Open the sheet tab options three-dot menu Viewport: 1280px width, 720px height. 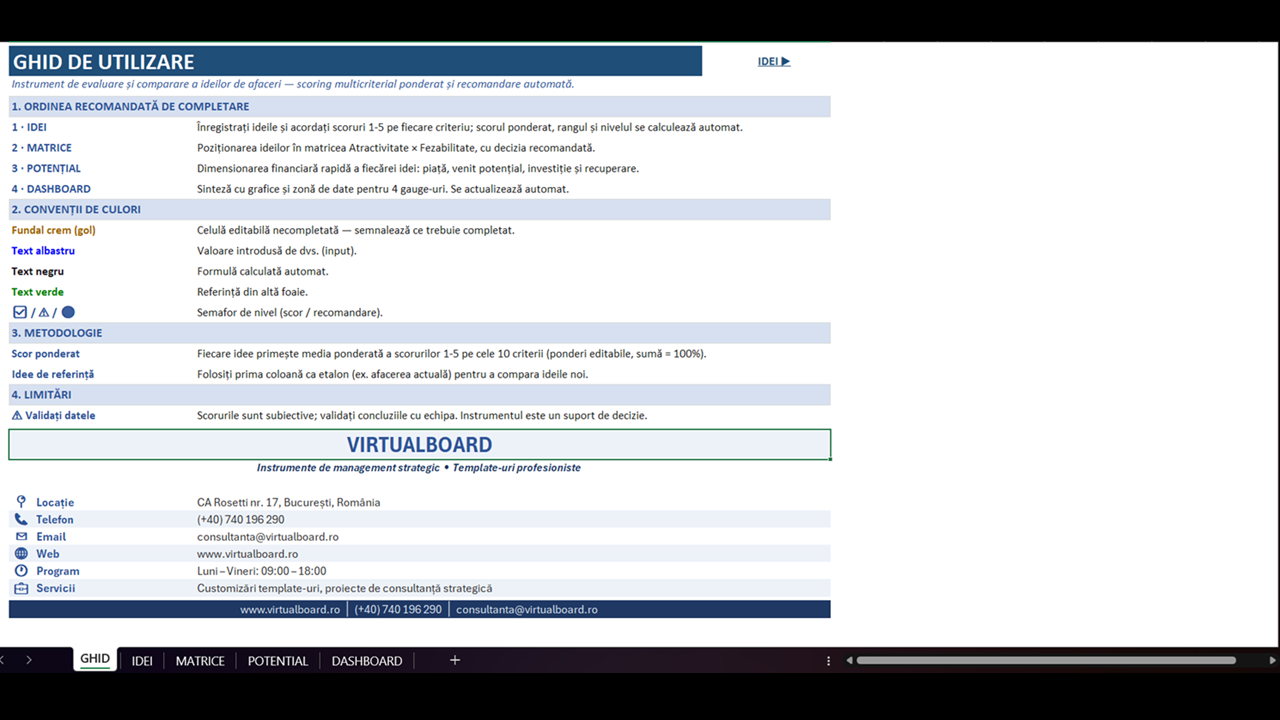pyautogui.click(x=828, y=660)
